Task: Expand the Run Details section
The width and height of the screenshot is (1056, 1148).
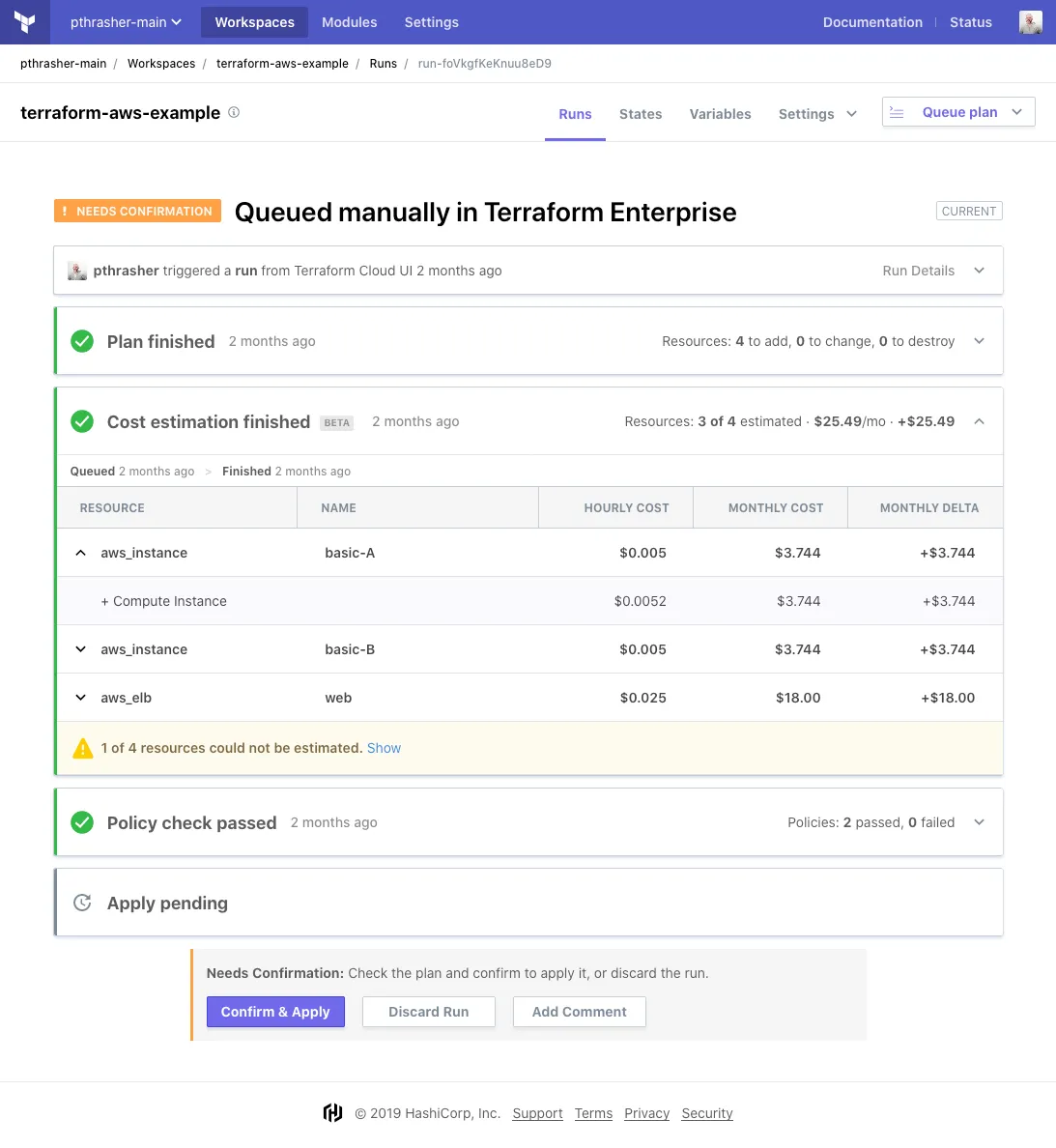Action: (x=979, y=271)
